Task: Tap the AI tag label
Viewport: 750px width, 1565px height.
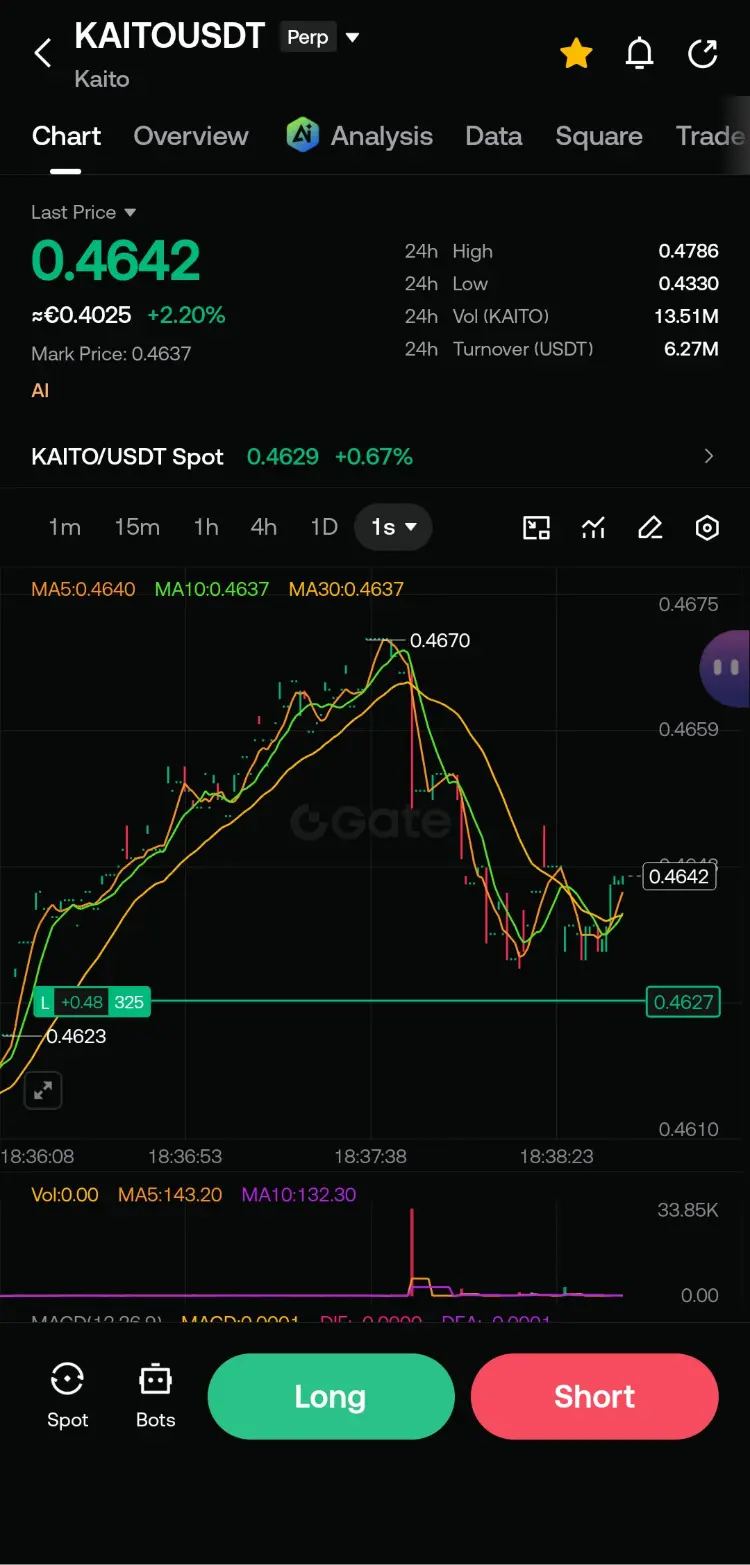Action: tap(40, 390)
